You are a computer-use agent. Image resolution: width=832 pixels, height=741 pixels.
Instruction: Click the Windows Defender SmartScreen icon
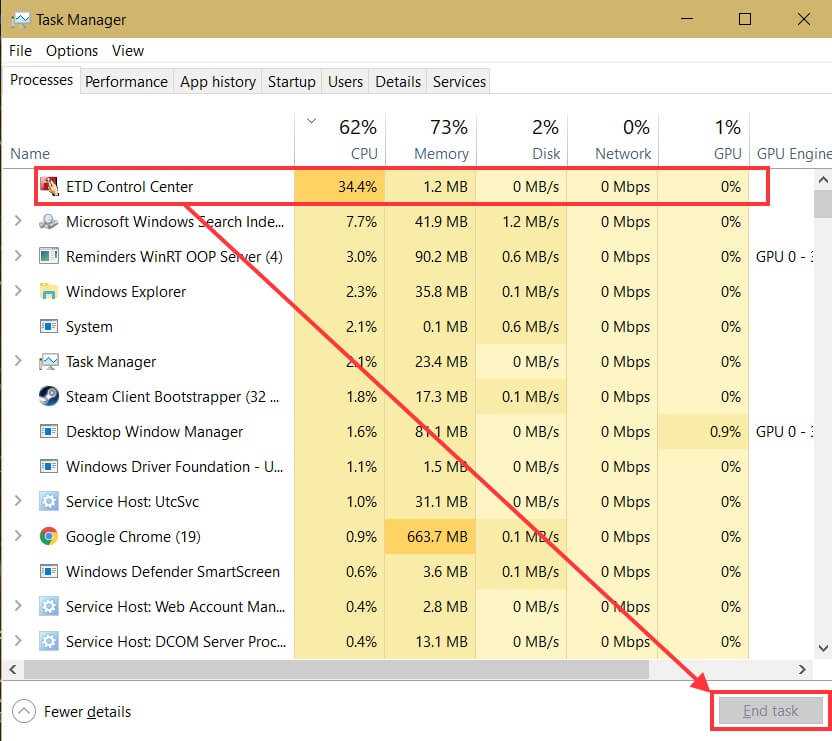coord(48,572)
